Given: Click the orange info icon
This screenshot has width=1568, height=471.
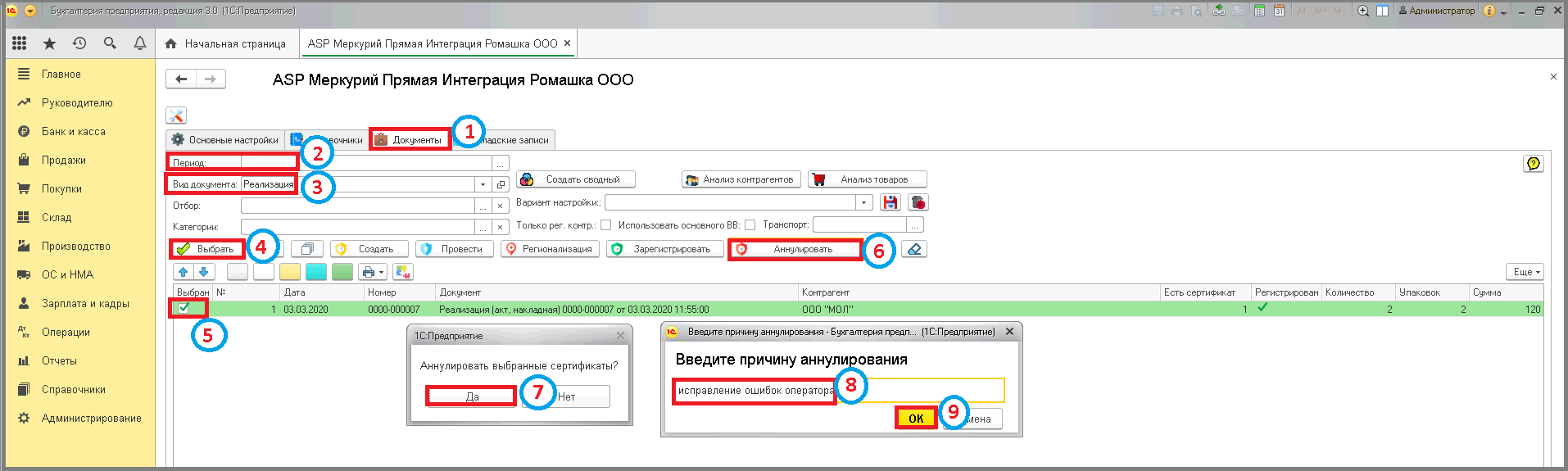Looking at the screenshot, I should tap(1489, 11).
